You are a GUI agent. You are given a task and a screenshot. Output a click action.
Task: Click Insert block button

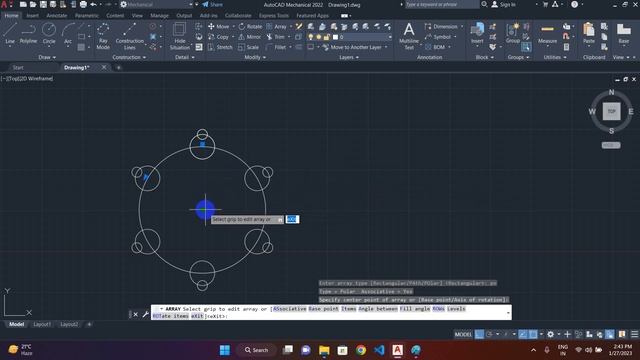point(477,33)
